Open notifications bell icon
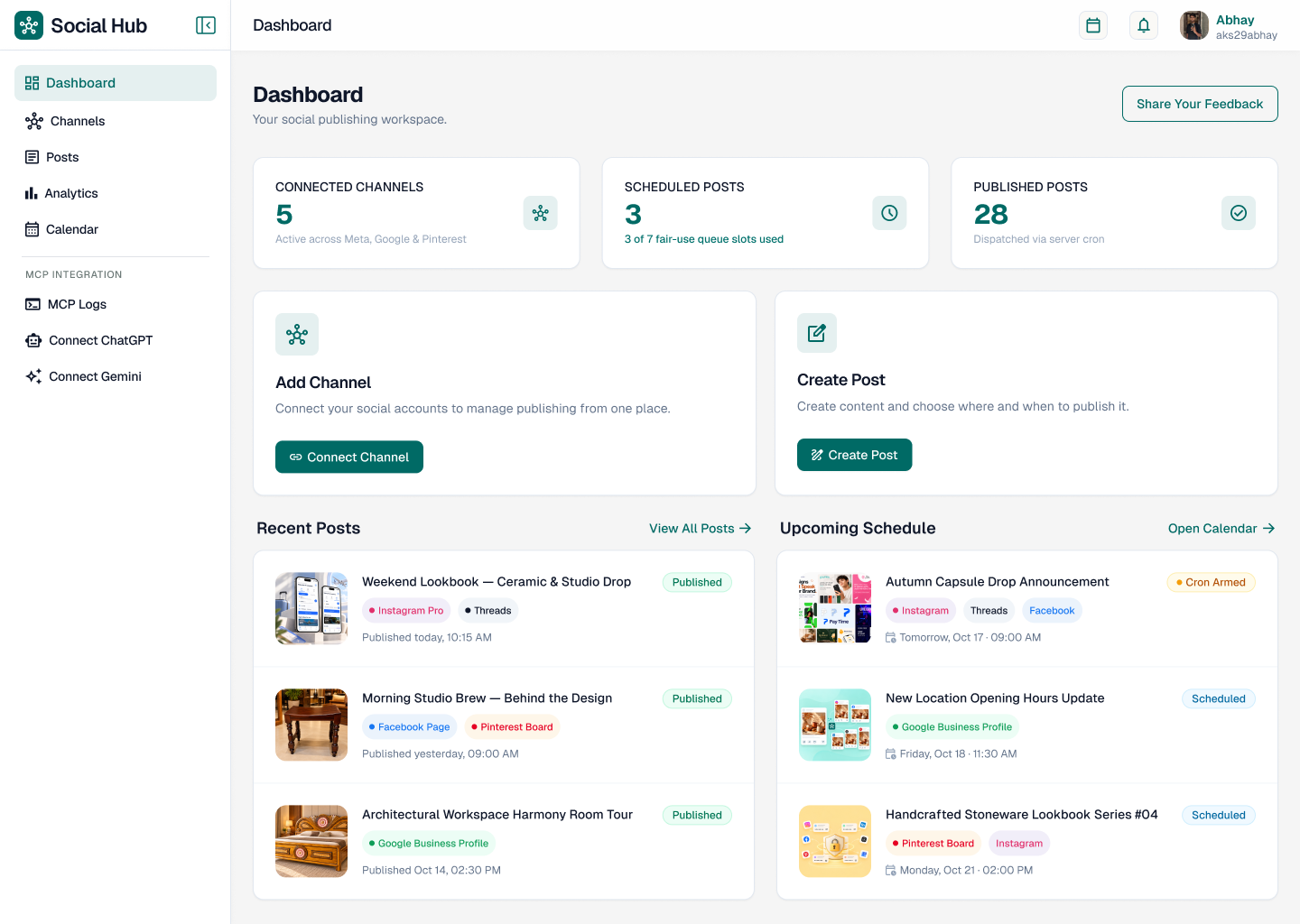Screen dimensions: 1300x924 tap(1144, 25)
